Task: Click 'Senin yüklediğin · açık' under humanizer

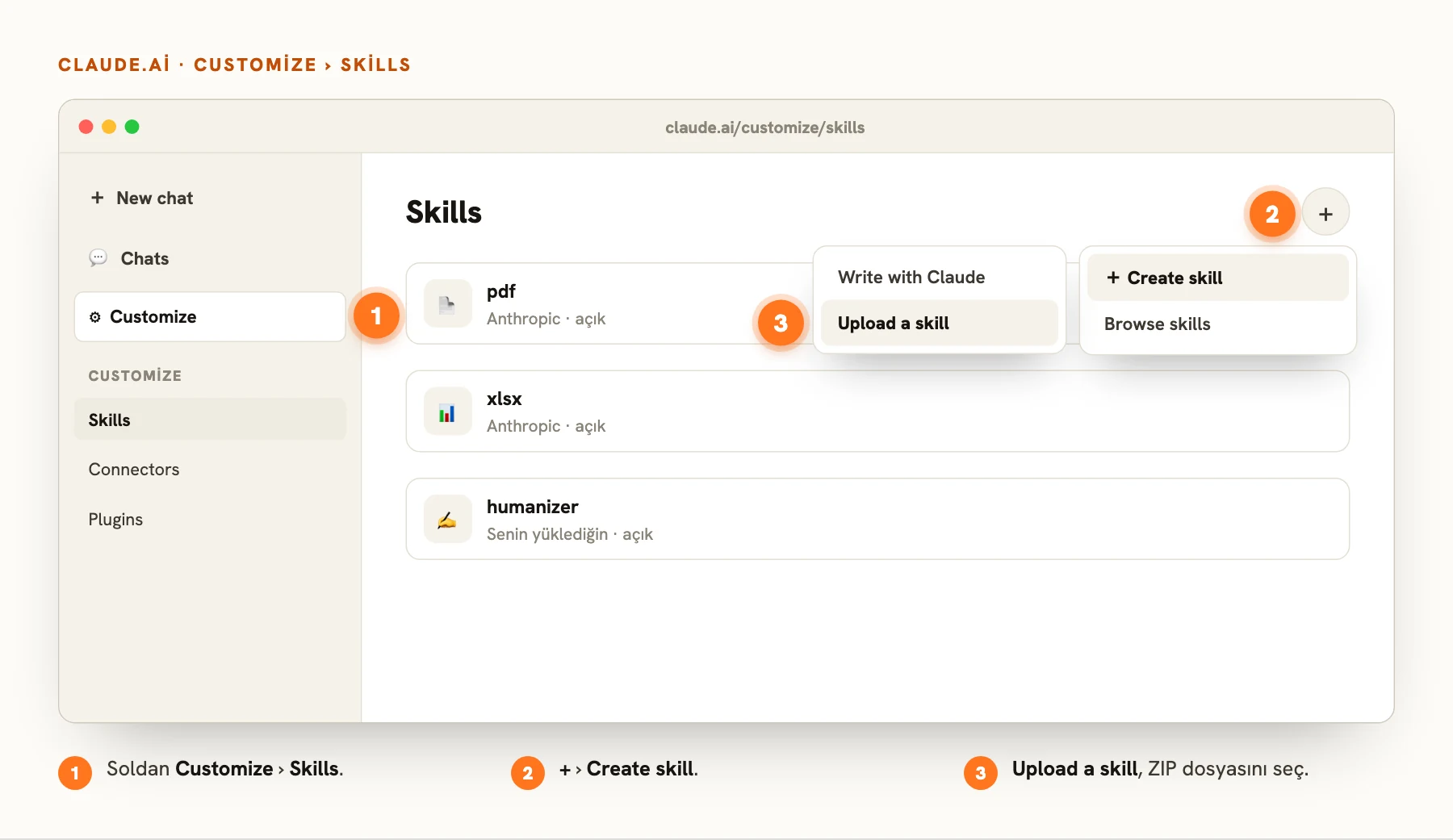Action: click(x=569, y=534)
